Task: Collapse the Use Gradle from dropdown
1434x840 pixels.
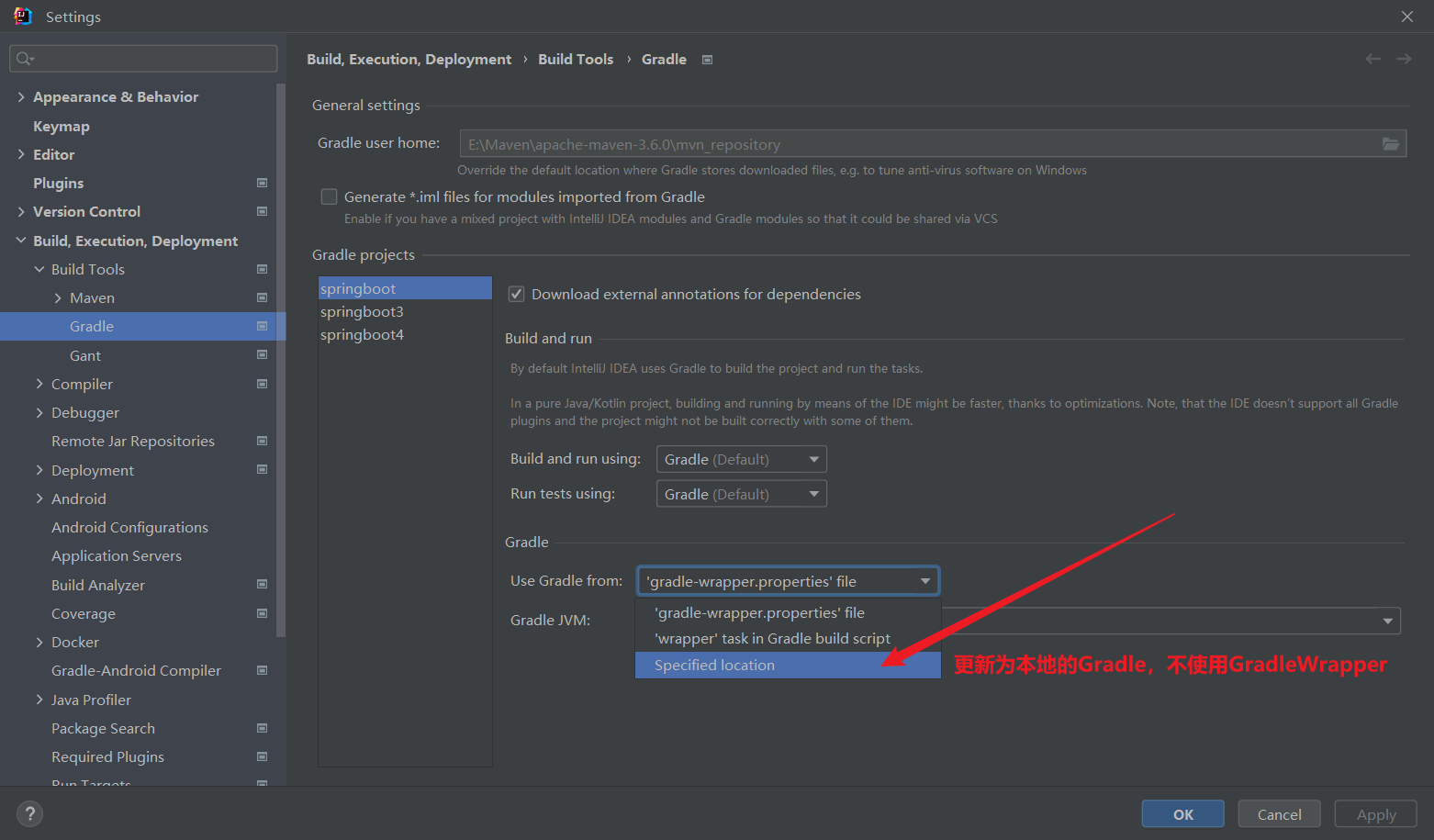Action: [788, 581]
